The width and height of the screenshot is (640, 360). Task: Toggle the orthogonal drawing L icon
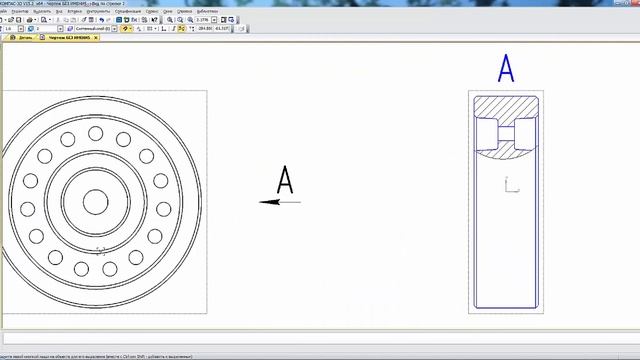164,29
